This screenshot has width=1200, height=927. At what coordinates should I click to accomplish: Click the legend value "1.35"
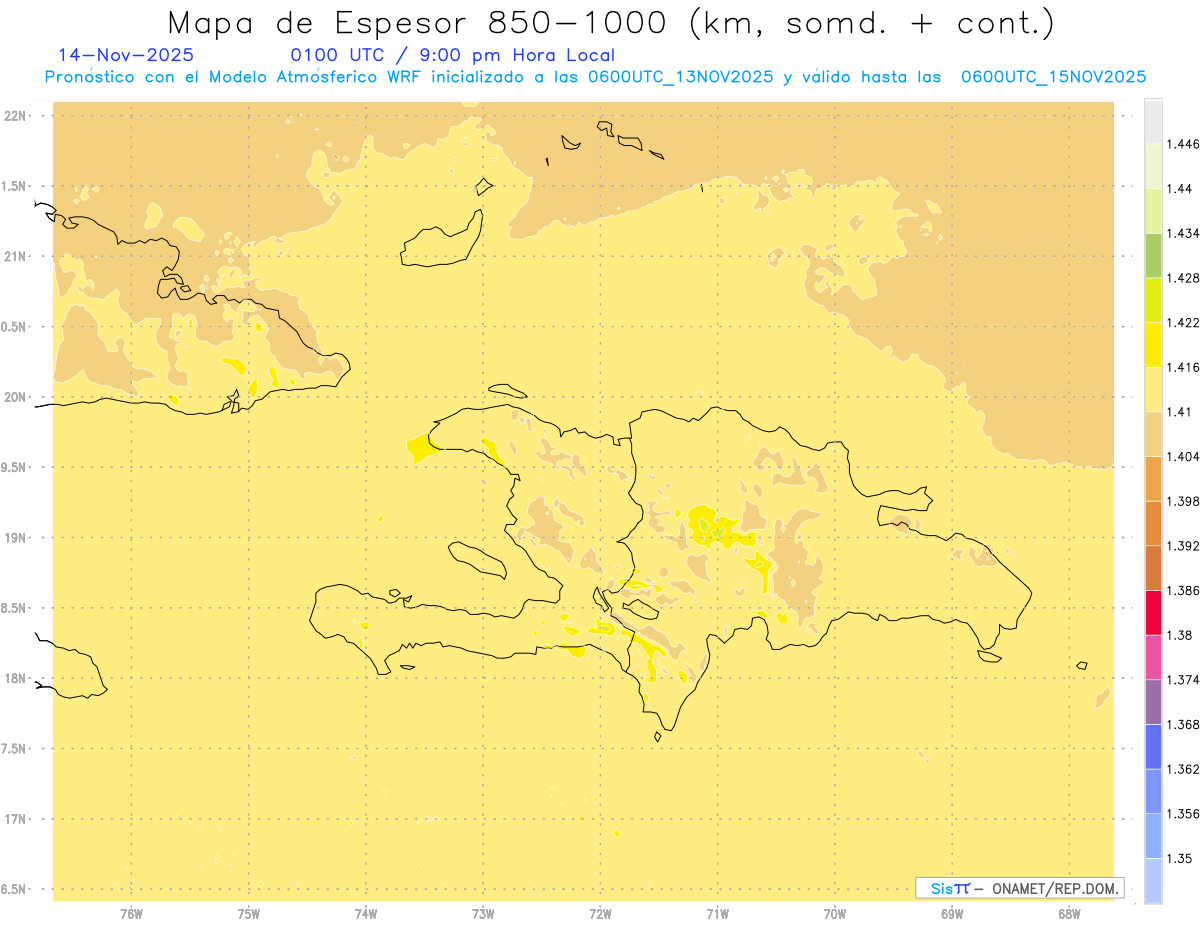pyautogui.click(x=1179, y=858)
